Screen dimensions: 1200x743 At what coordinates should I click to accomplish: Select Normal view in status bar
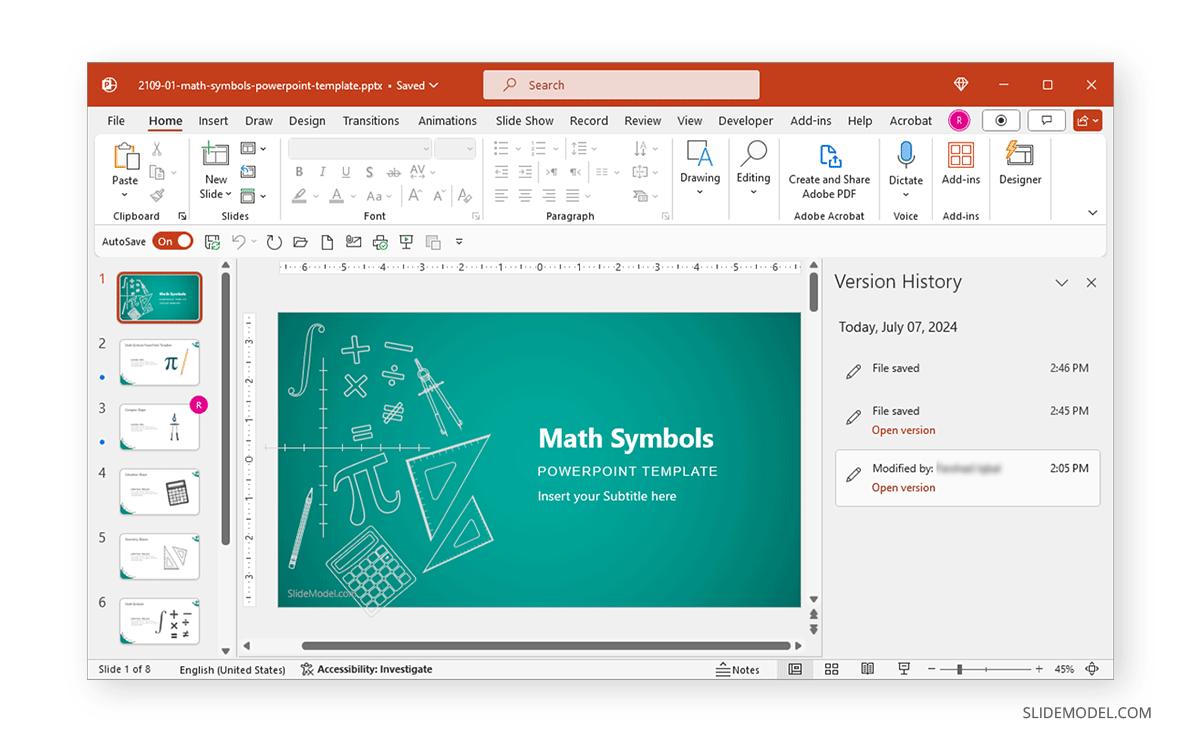795,669
